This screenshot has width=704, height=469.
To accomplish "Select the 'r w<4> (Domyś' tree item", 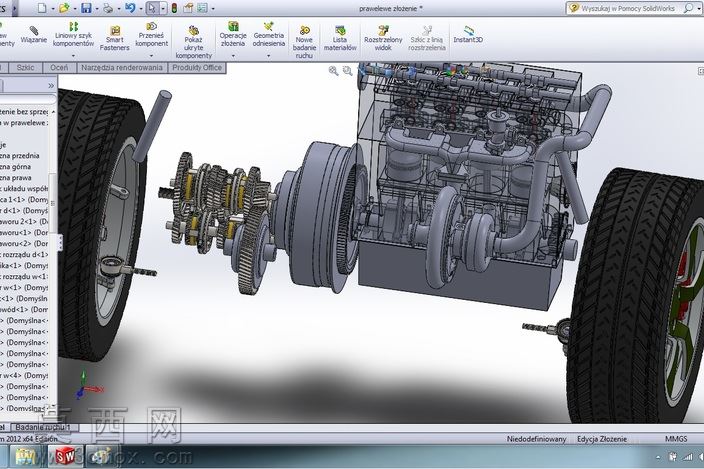I will point(24,375).
